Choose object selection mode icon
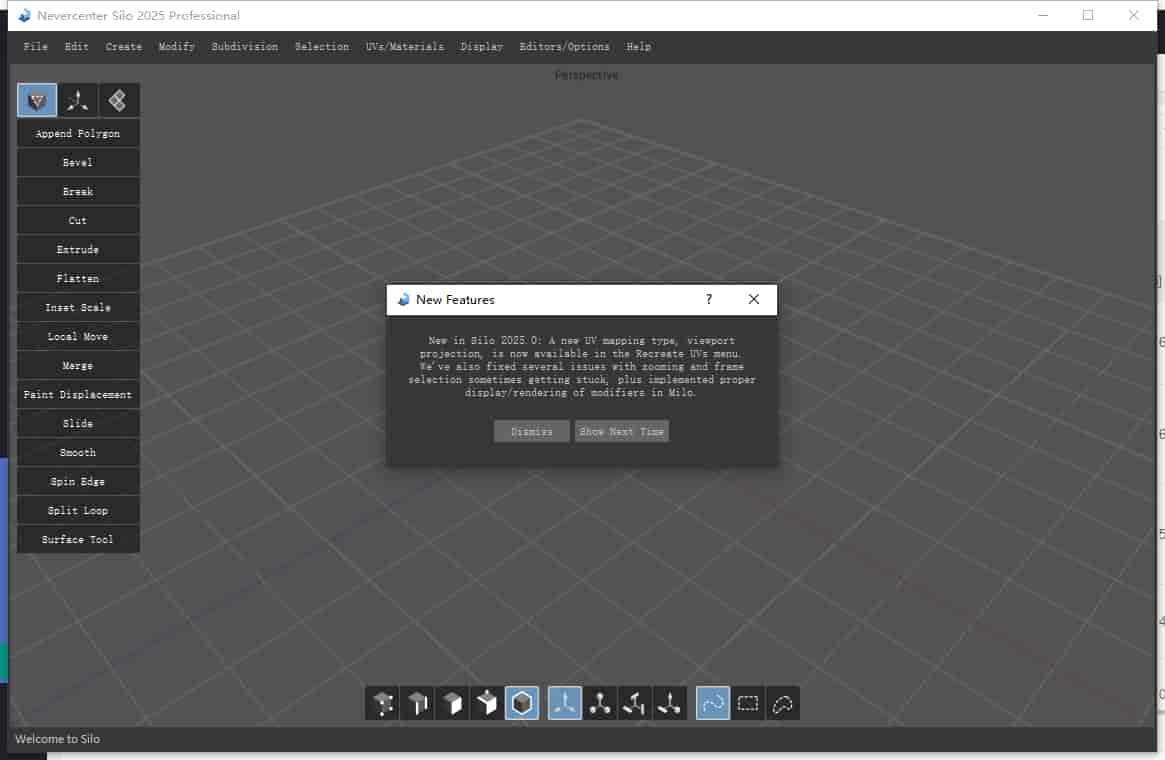The image size is (1165, 760). click(487, 704)
